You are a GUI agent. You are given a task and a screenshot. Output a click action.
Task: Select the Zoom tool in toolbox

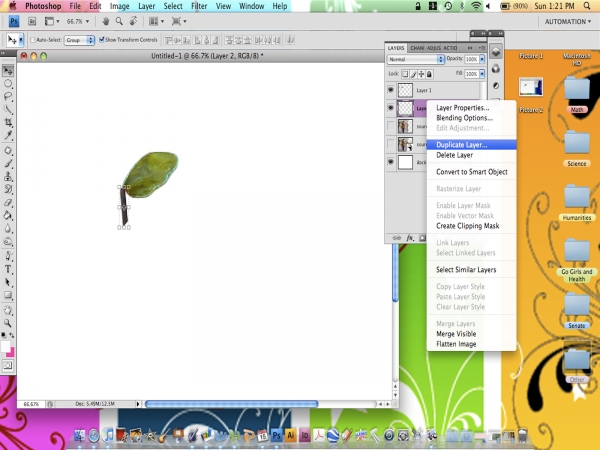8,323
